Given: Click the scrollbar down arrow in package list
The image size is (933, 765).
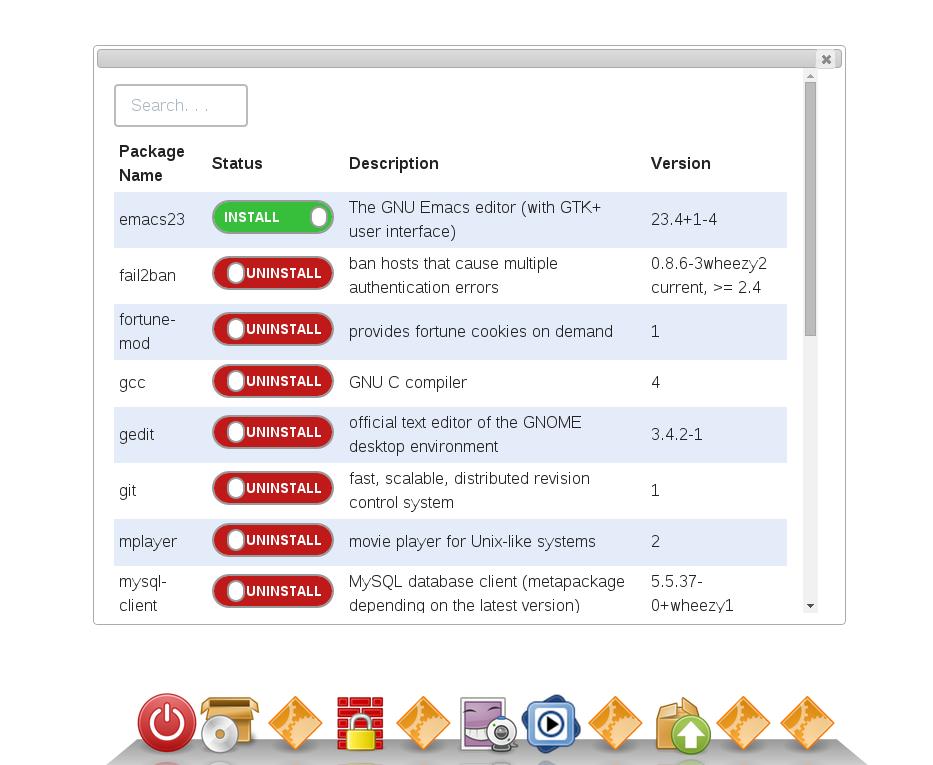Looking at the screenshot, I should 810,606.
